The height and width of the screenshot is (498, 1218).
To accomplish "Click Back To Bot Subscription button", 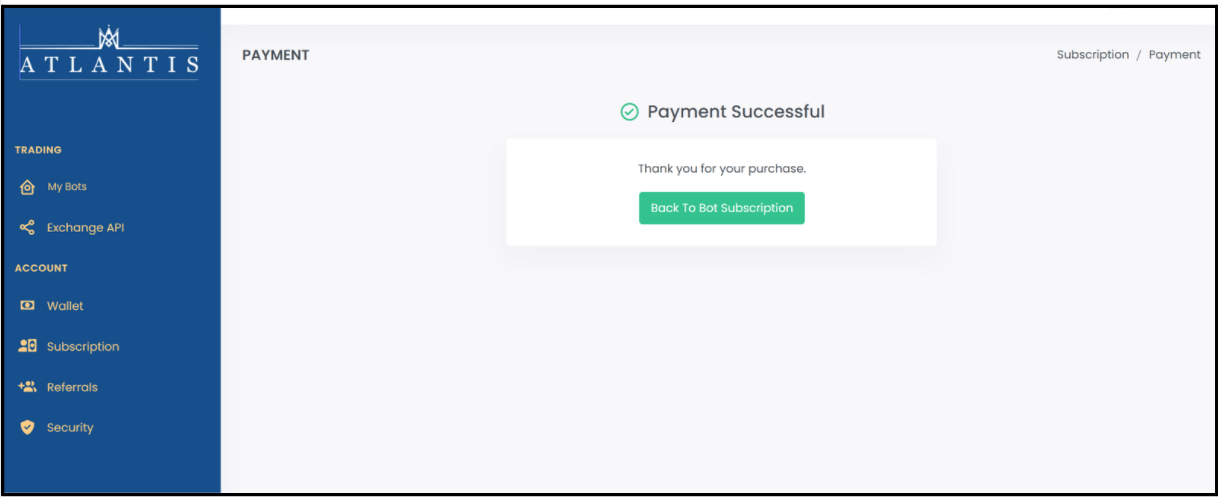I will click(x=722, y=208).
